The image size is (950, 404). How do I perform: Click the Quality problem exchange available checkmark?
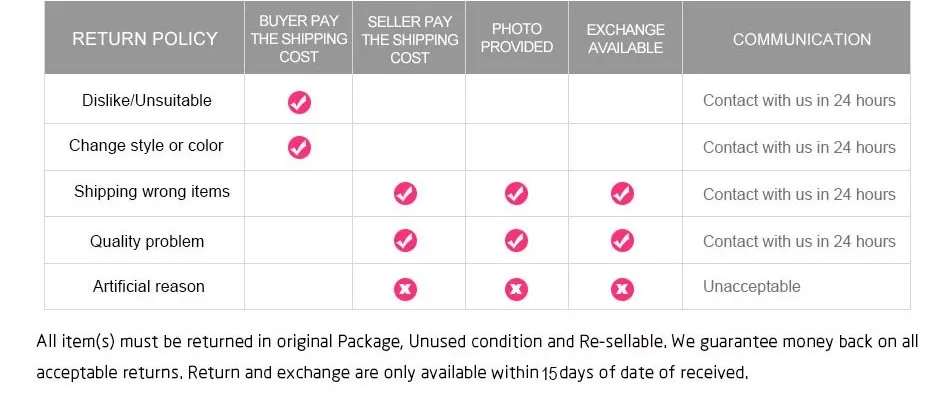point(622,240)
